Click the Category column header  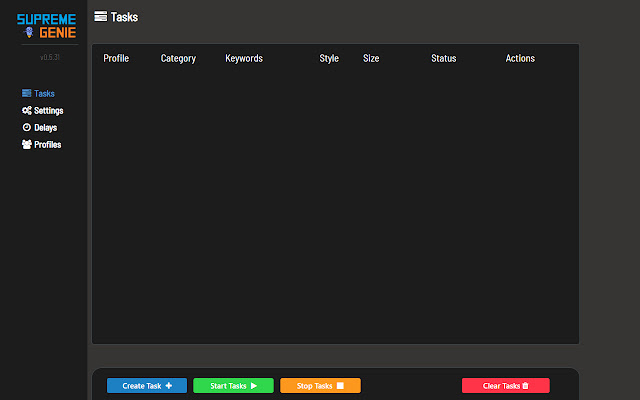(178, 59)
